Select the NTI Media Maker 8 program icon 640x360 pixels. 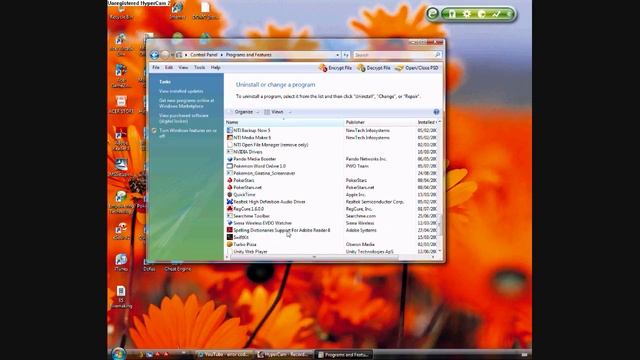pyautogui.click(x=229, y=138)
